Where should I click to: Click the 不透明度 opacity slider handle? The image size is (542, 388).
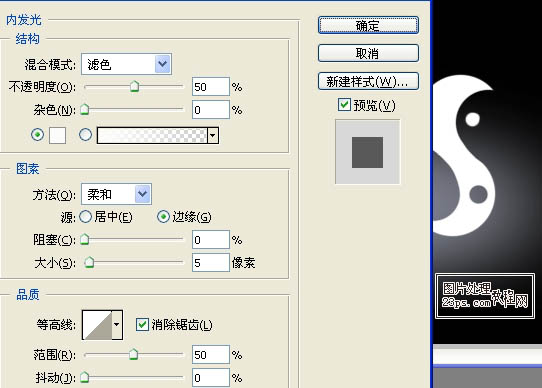tap(134, 86)
